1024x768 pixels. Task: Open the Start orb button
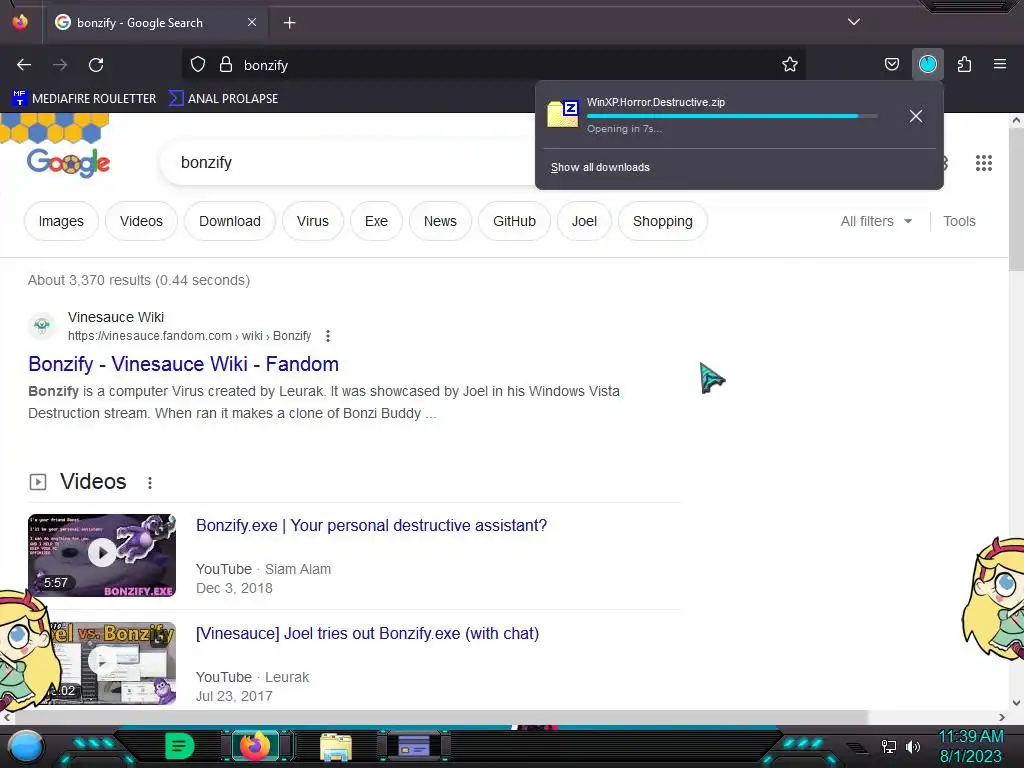25,746
